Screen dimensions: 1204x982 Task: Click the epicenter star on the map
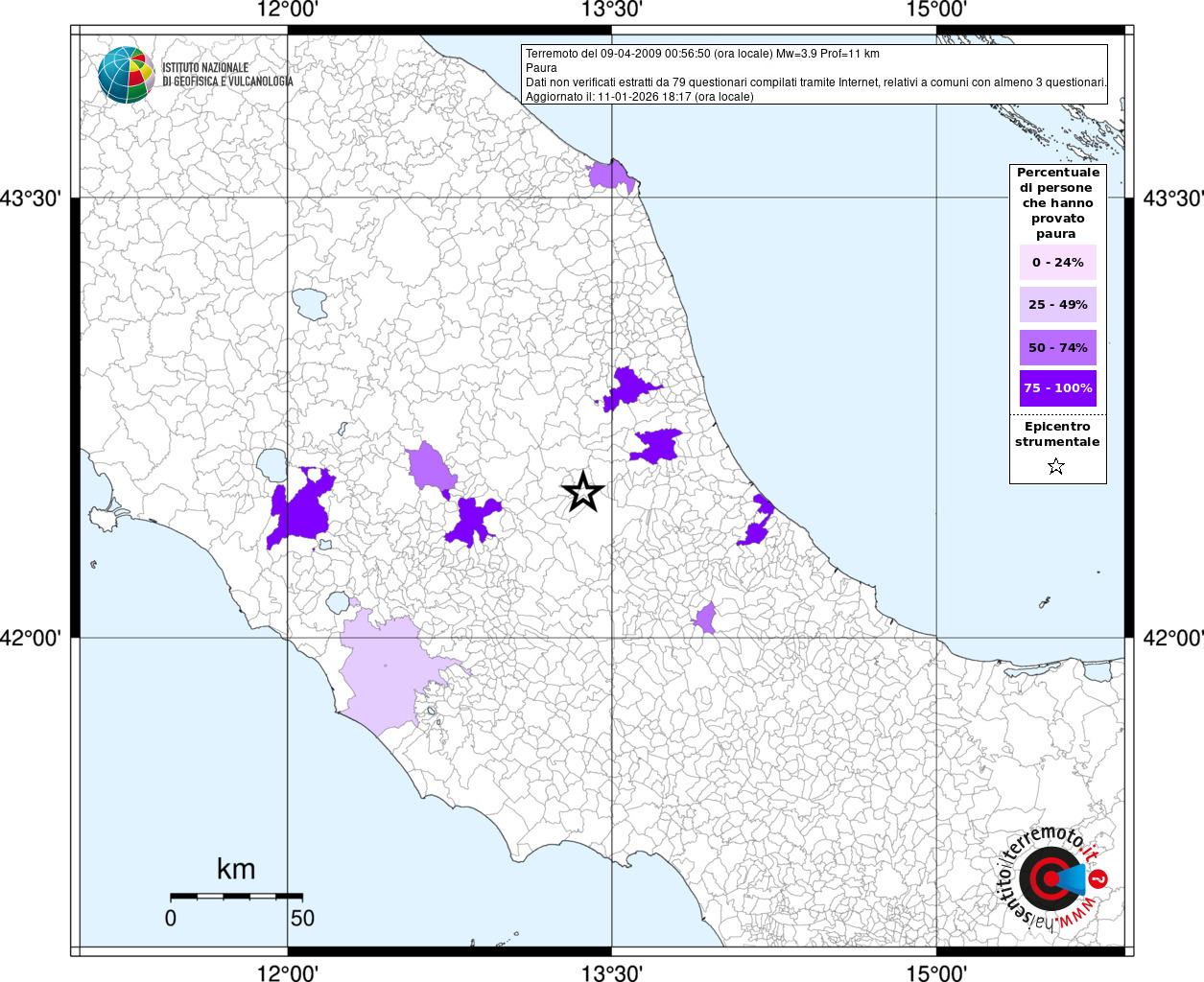click(x=582, y=493)
